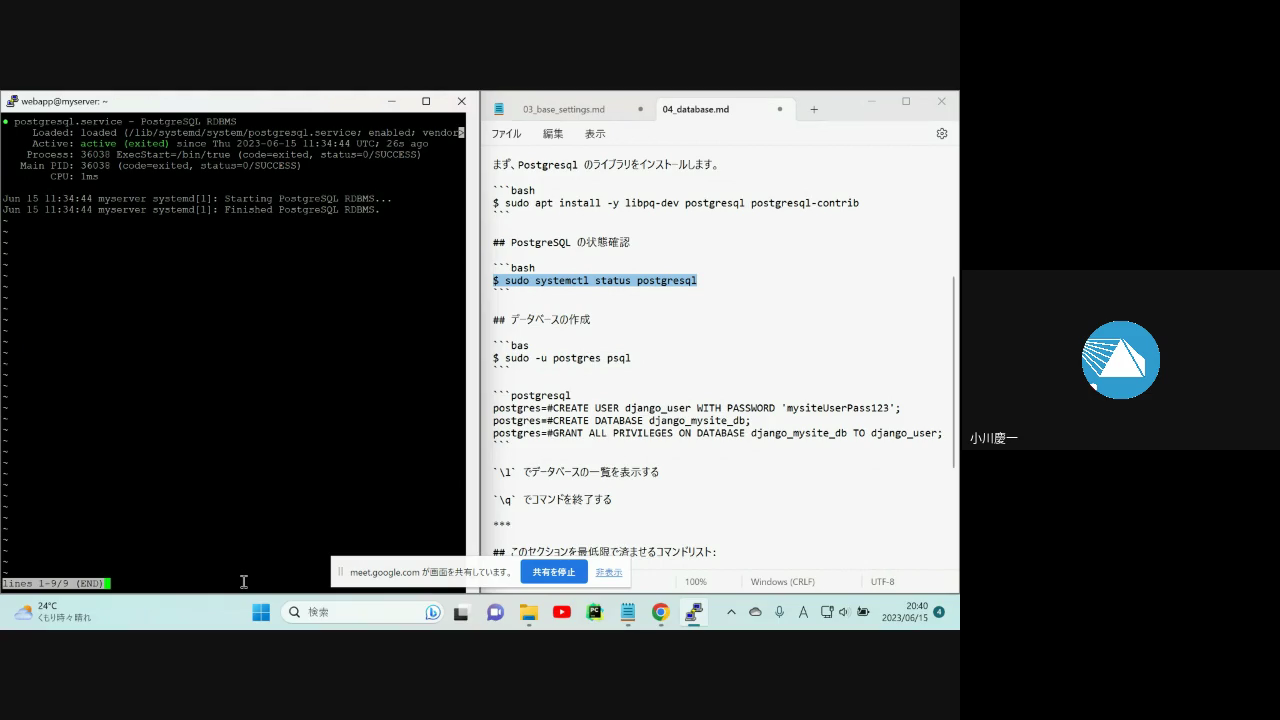
Task: Click the 非表示 link
Action: [608, 572]
